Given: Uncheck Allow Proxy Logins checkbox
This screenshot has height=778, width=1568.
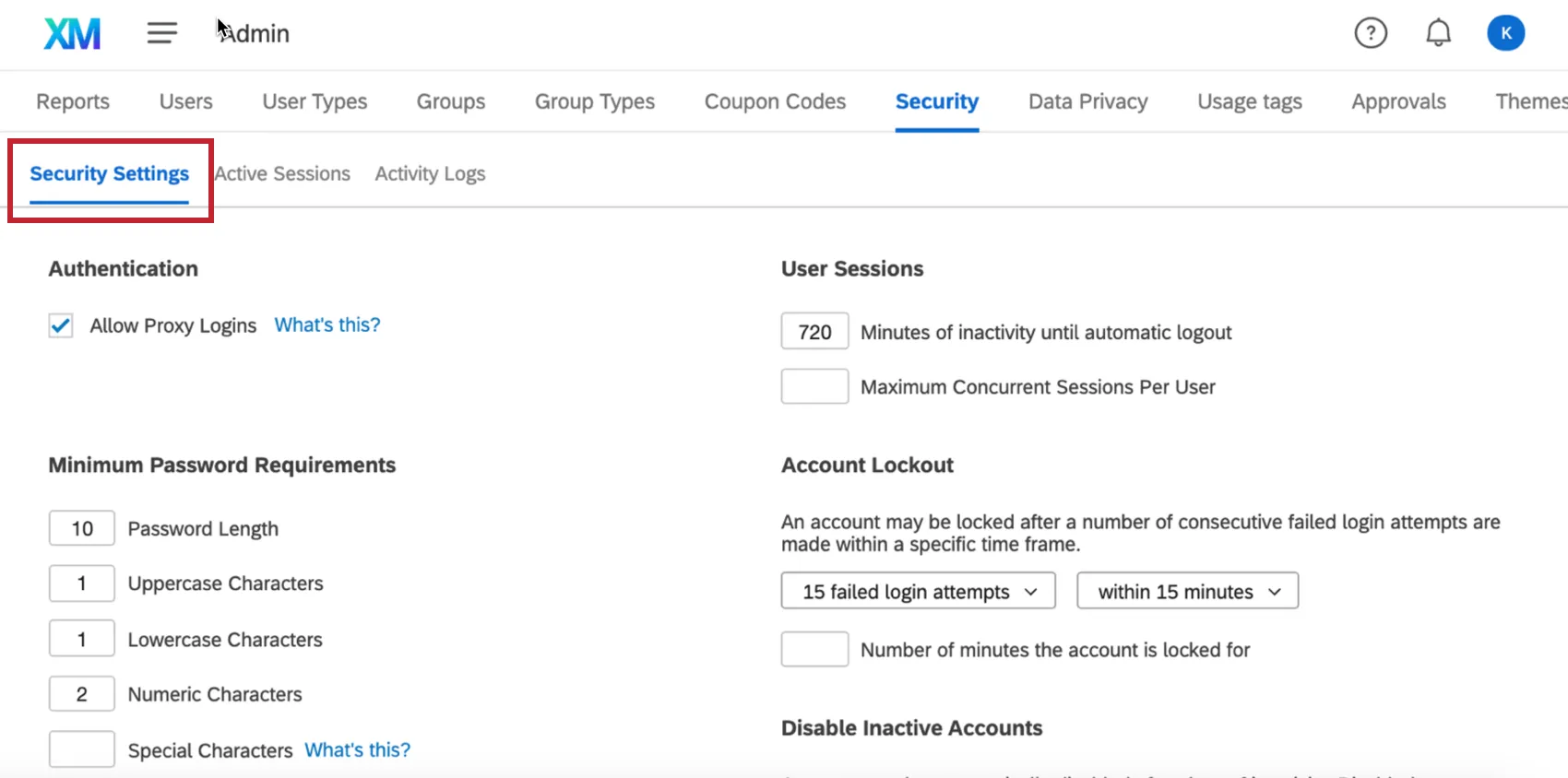Looking at the screenshot, I should pyautogui.click(x=61, y=325).
